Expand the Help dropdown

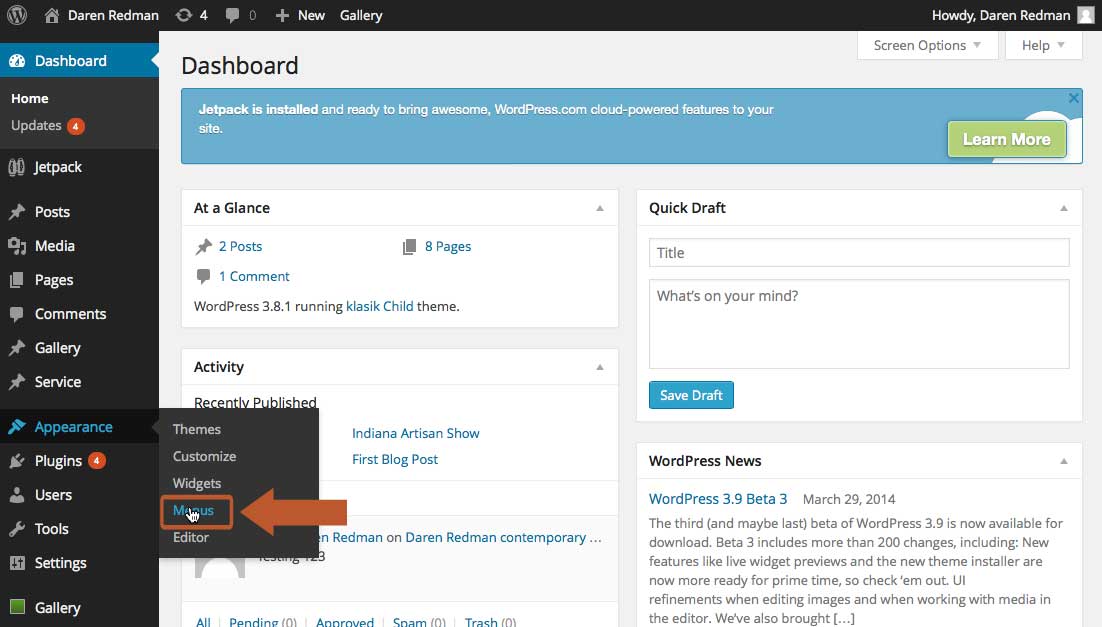tap(1043, 46)
